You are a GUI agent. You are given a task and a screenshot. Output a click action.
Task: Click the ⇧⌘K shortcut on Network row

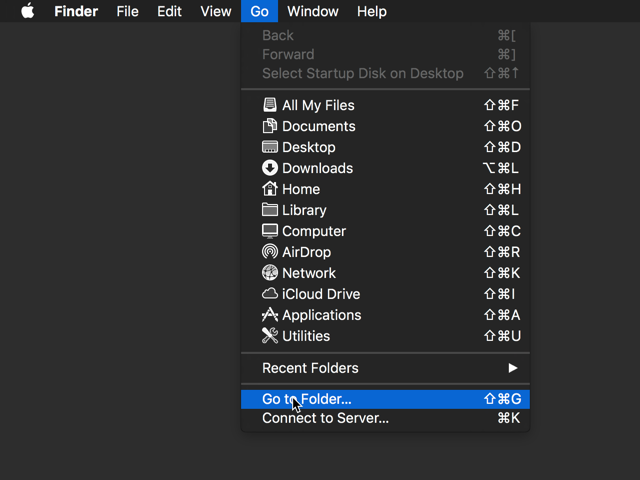coord(502,273)
